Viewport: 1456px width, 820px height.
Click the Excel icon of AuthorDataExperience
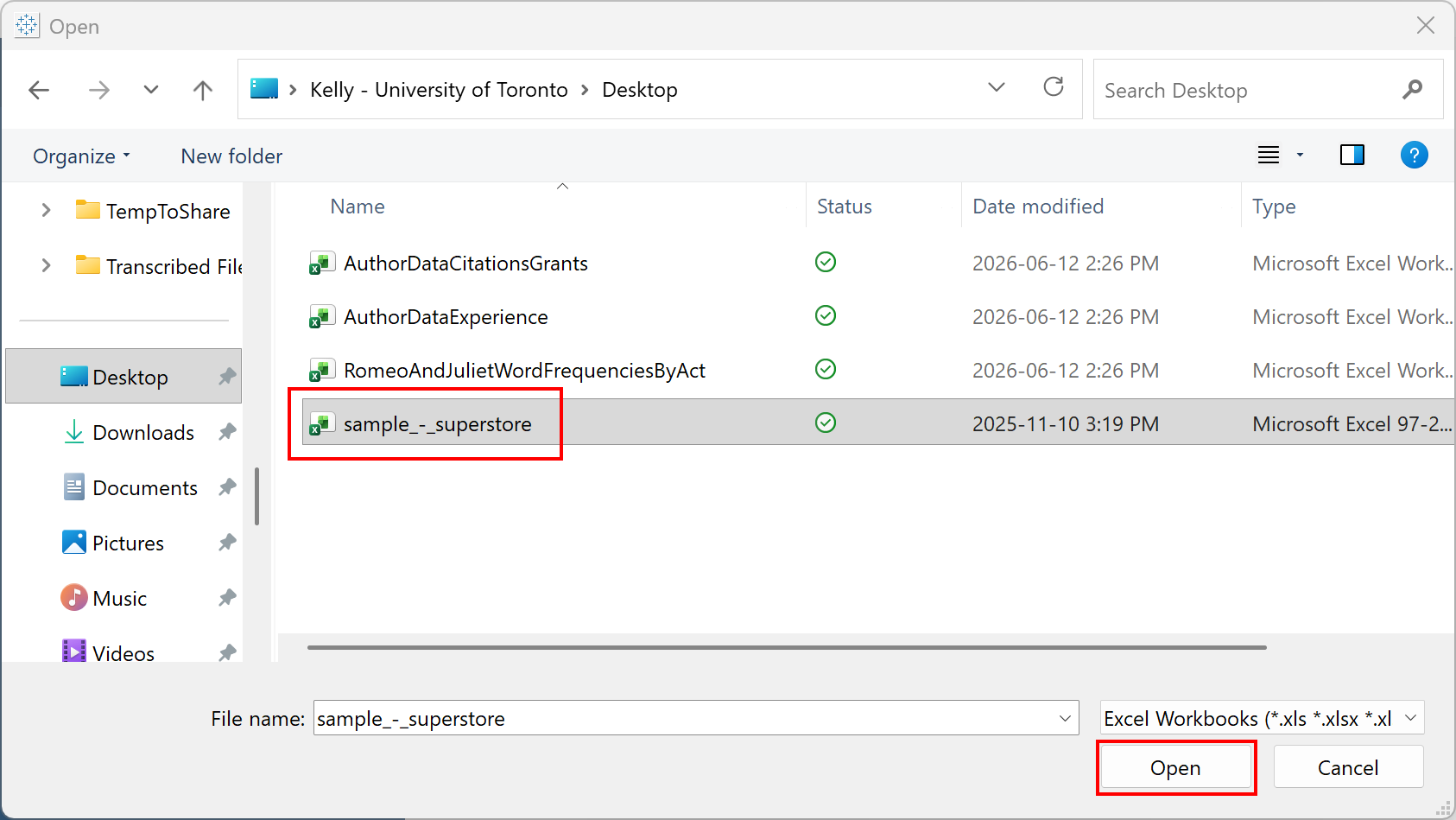pos(322,317)
